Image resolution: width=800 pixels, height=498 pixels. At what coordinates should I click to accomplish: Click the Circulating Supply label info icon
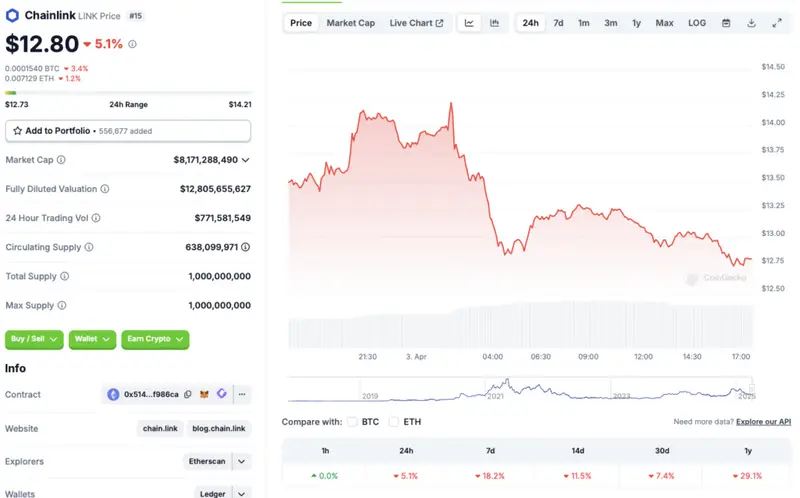tap(89, 247)
